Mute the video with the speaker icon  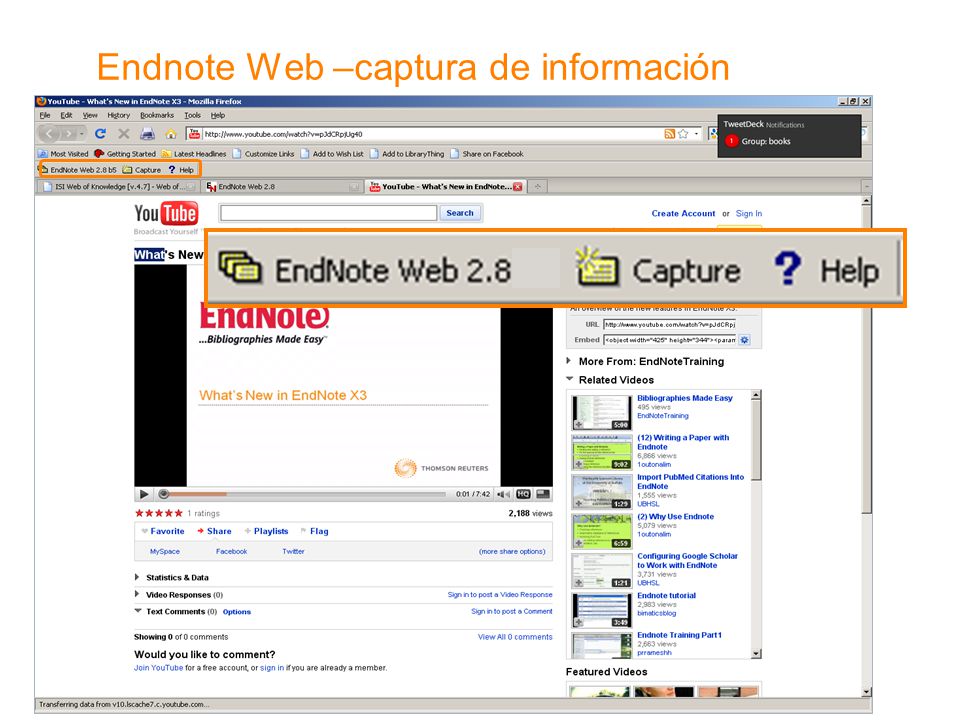503,494
